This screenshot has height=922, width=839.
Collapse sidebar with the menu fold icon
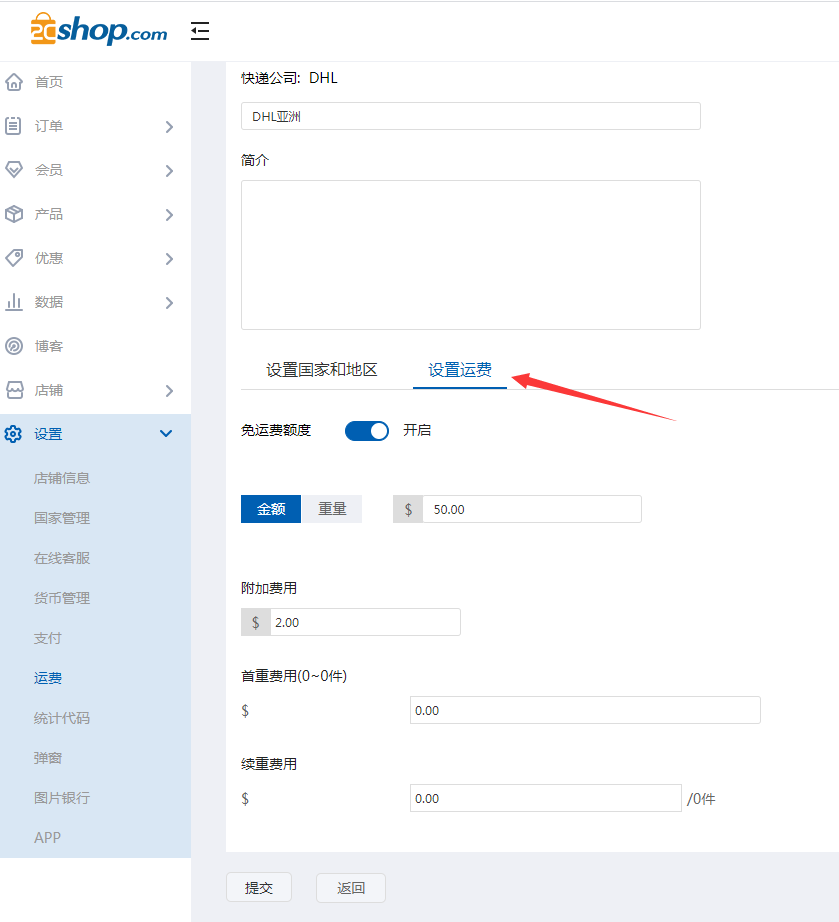coord(200,31)
